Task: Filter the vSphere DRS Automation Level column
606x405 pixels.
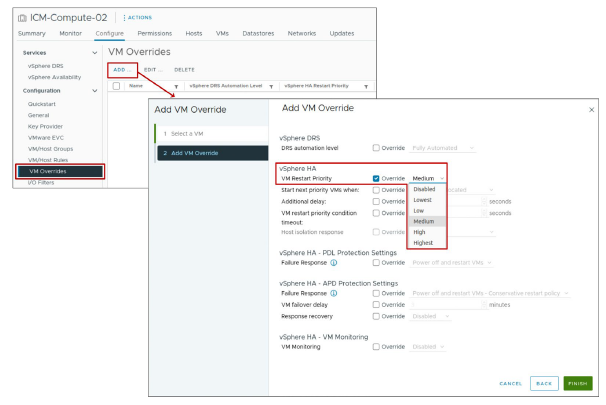Action: pyautogui.click(x=271, y=87)
